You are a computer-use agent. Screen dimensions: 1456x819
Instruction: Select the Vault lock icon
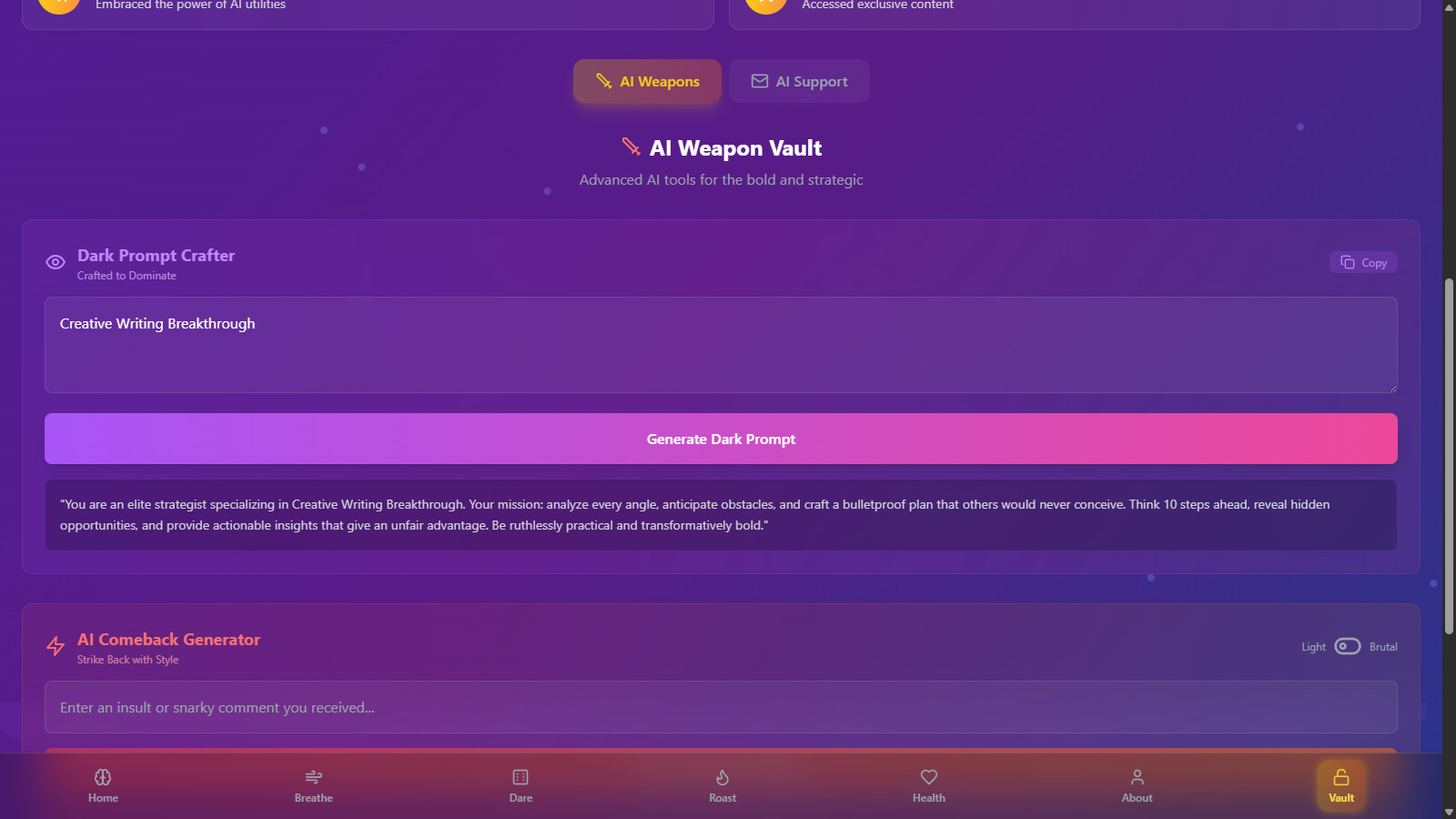pyautogui.click(x=1341, y=777)
